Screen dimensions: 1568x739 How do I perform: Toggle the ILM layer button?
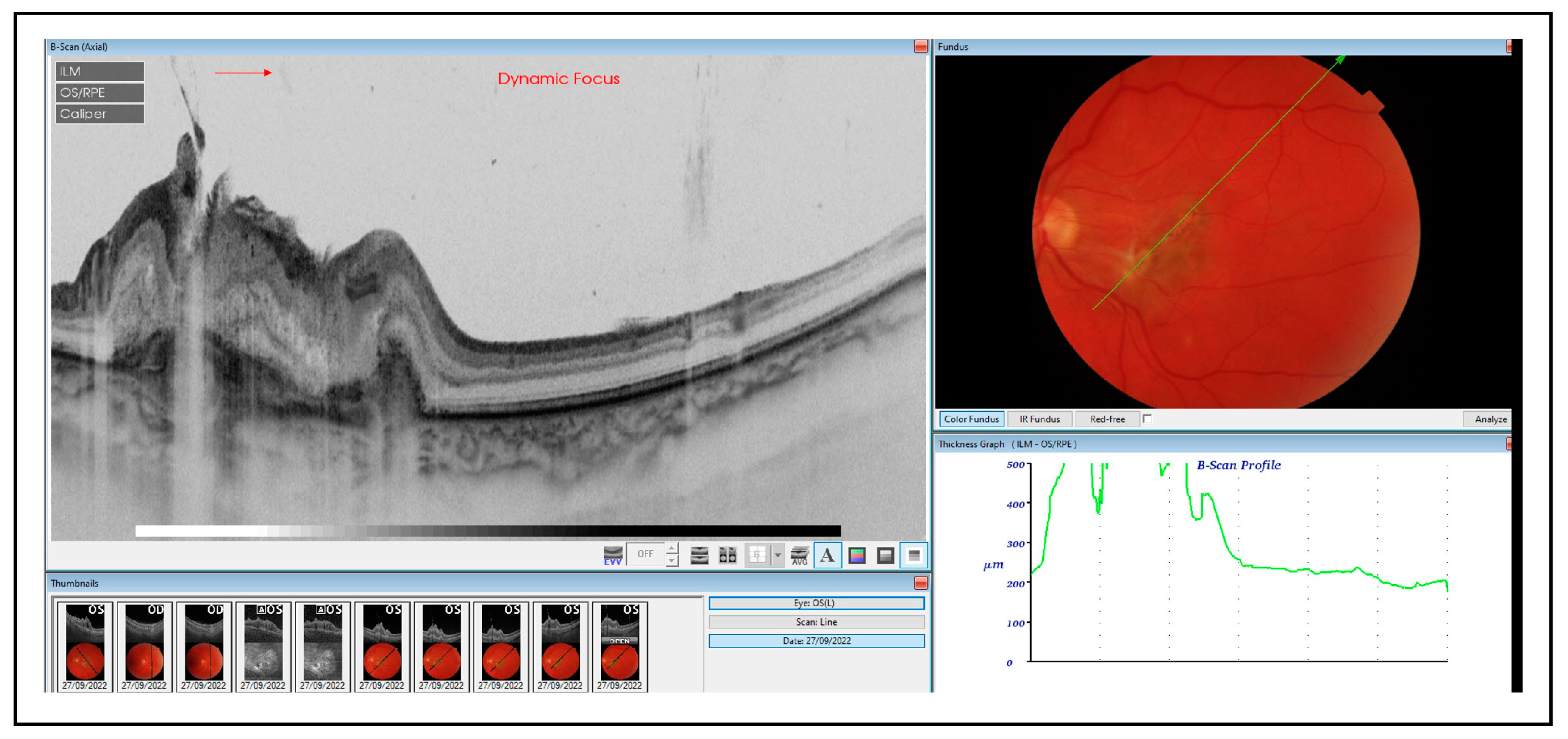pyautogui.click(x=100, y=71)
